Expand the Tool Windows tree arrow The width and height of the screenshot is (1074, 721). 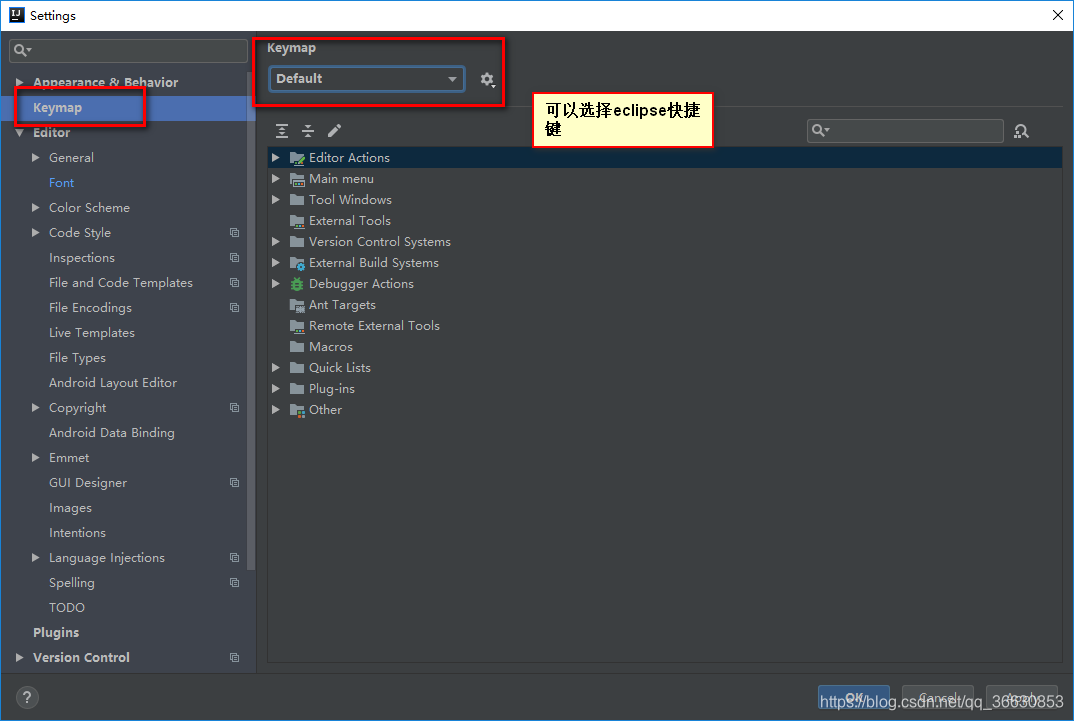[275, 200]
